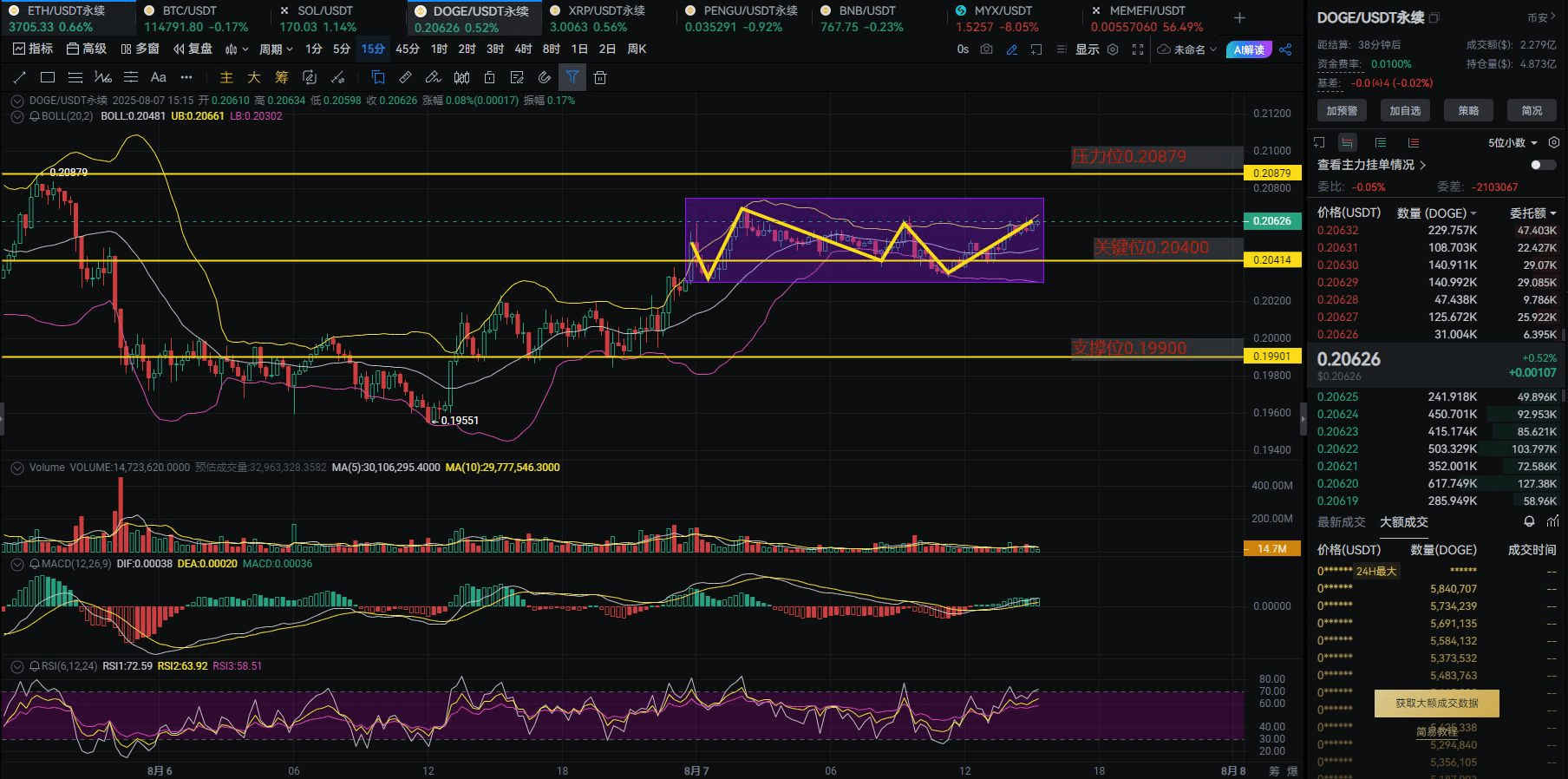This screenshot has height=779, width=1568.
Task: Select the brush drawing tool
Action: pos(434,78)
